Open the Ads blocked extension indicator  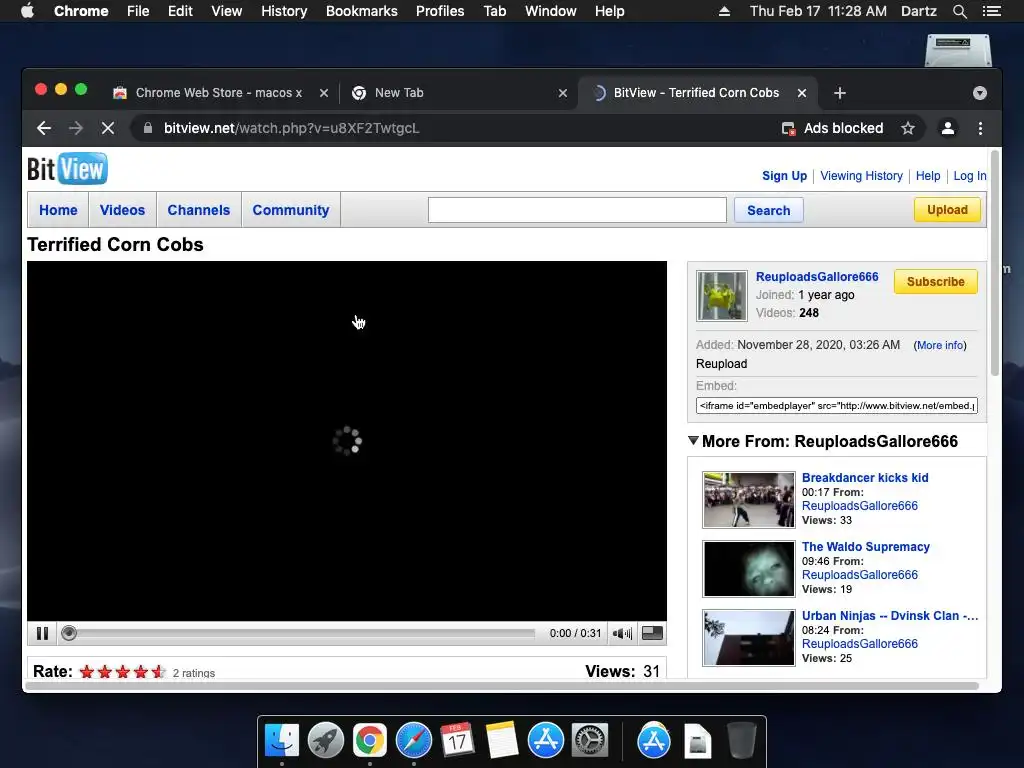(833, 128)
